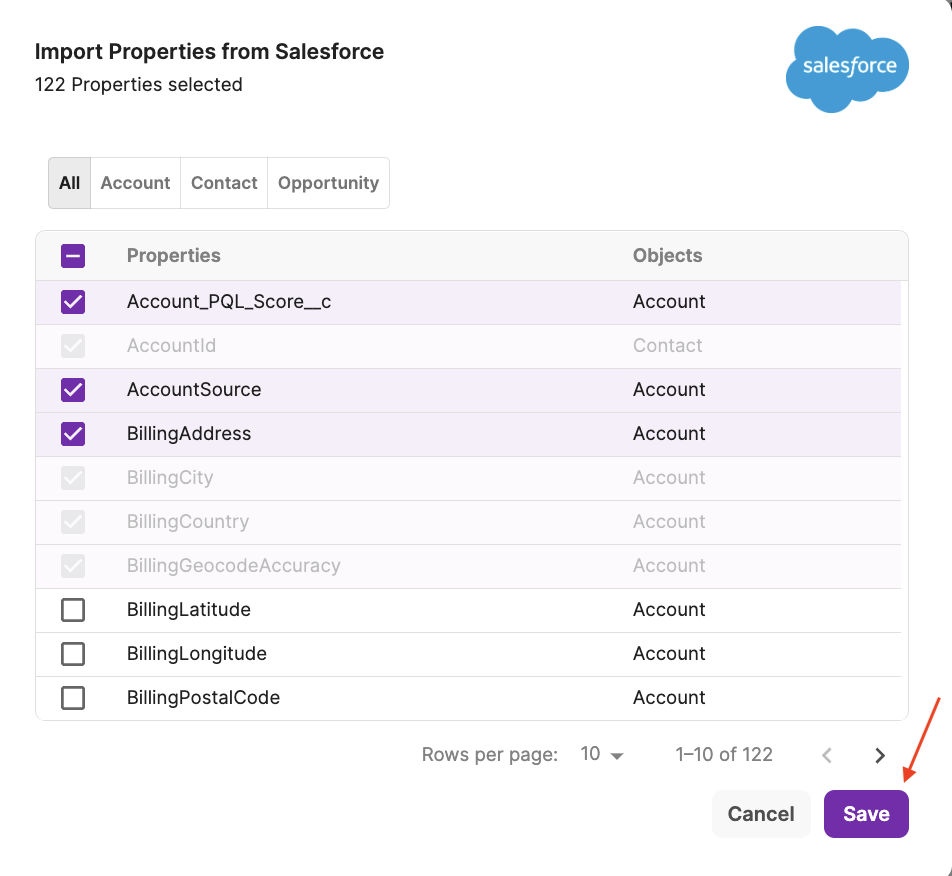Save the selected properties

click(x=866, y=814)
